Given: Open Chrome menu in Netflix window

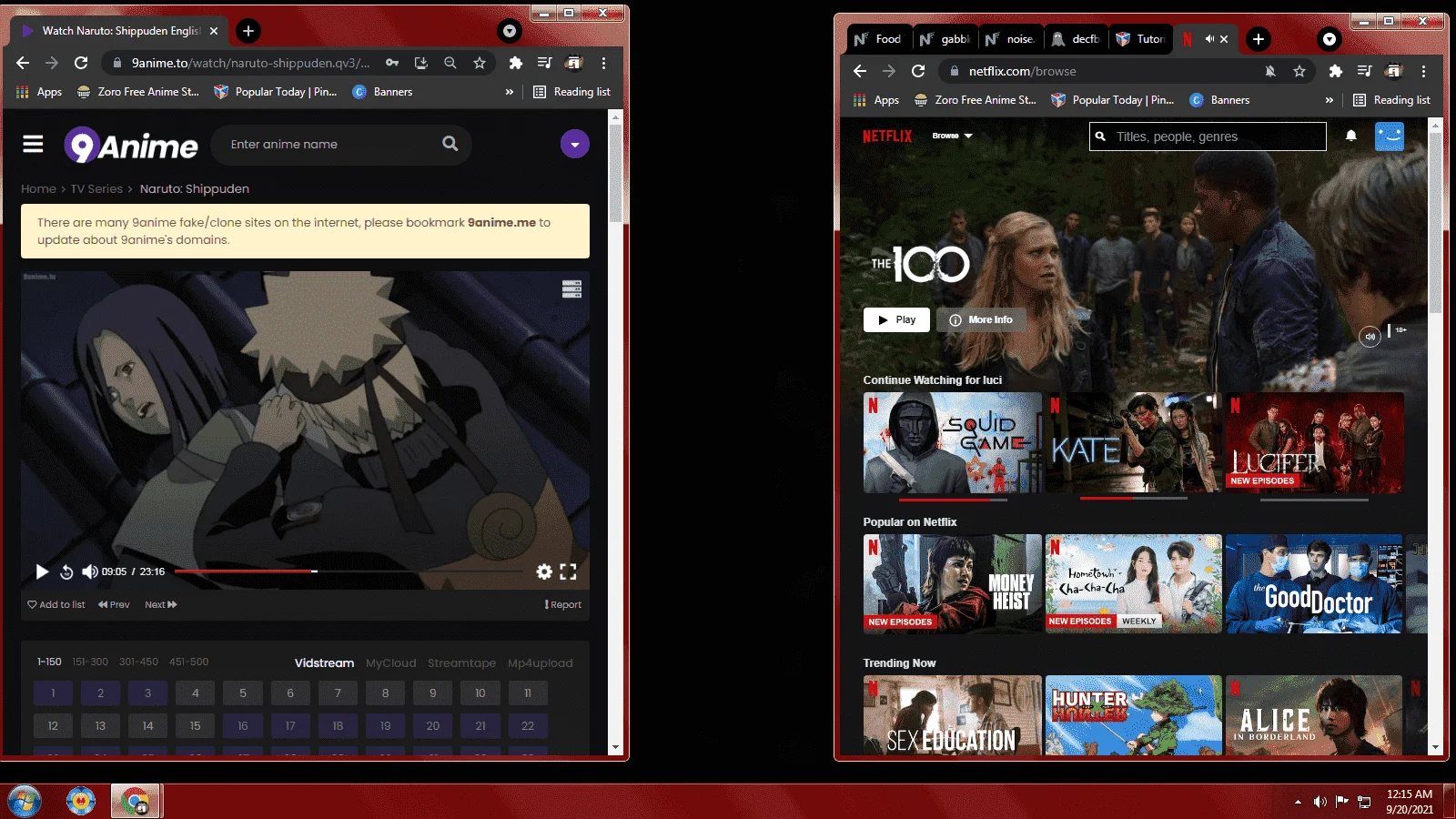Looking at the screenshot, I should (x=1423, y=71).
